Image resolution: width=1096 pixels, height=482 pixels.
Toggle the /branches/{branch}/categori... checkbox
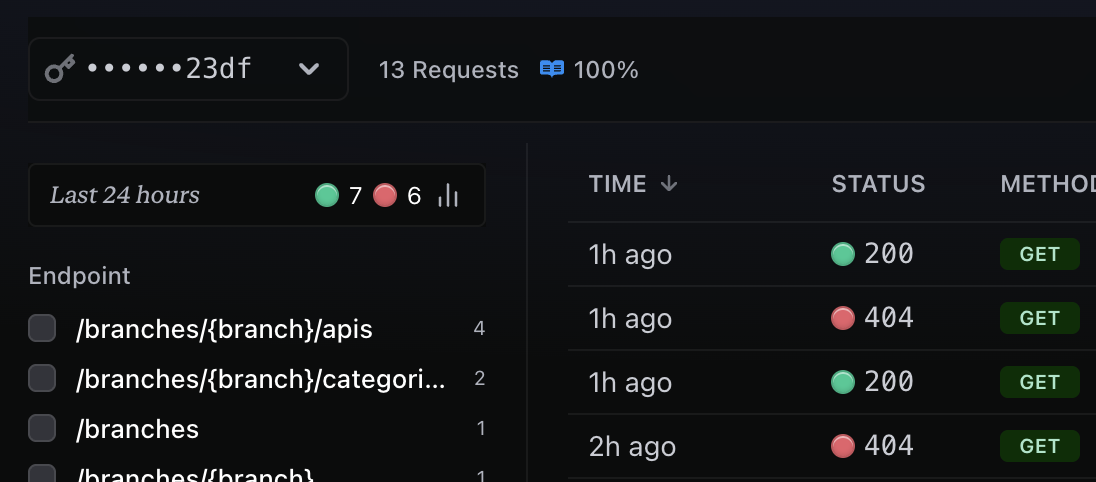(x=42, y=378)
